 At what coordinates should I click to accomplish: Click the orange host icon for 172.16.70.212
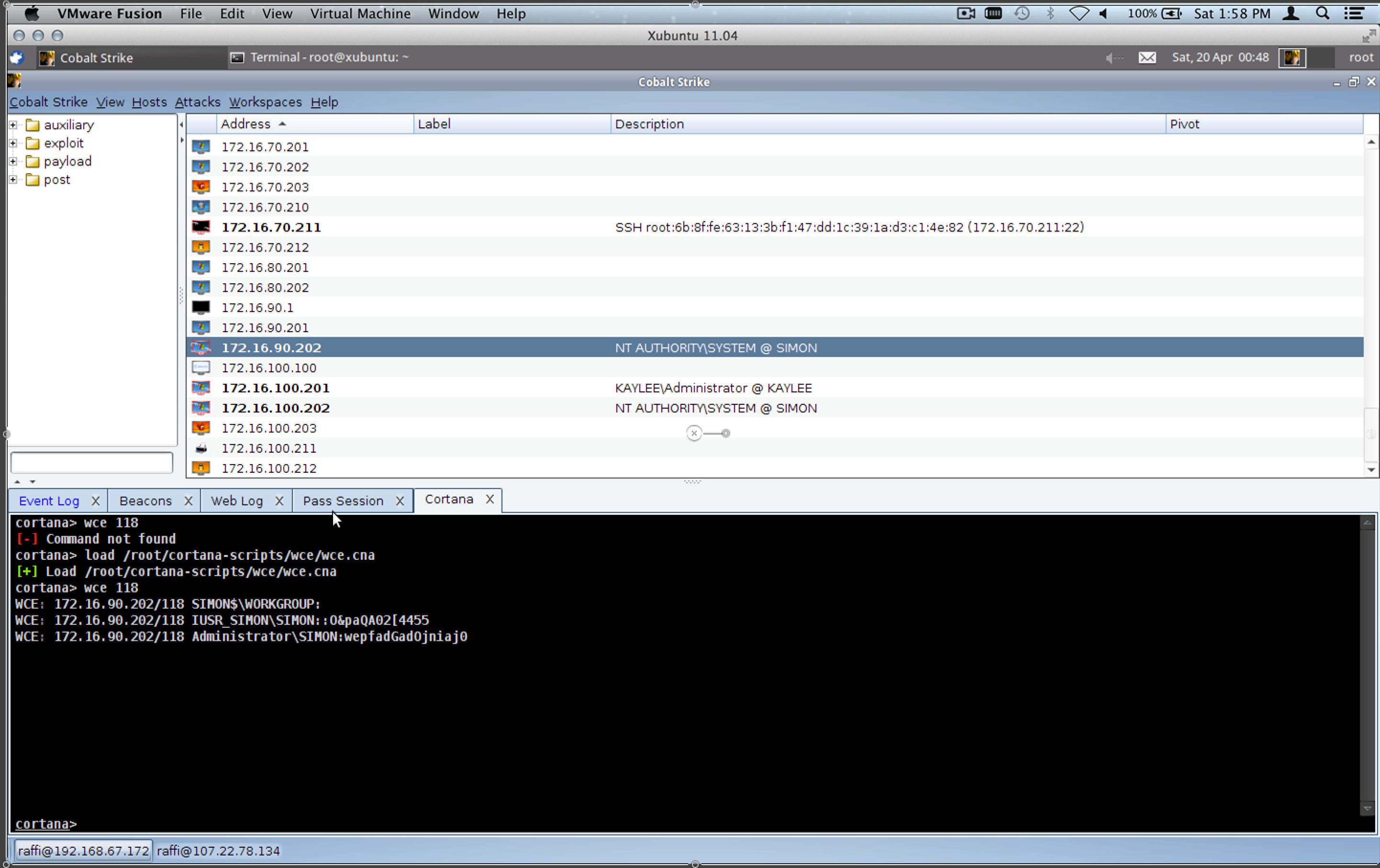pyautogui.click(x=200, y=247)
